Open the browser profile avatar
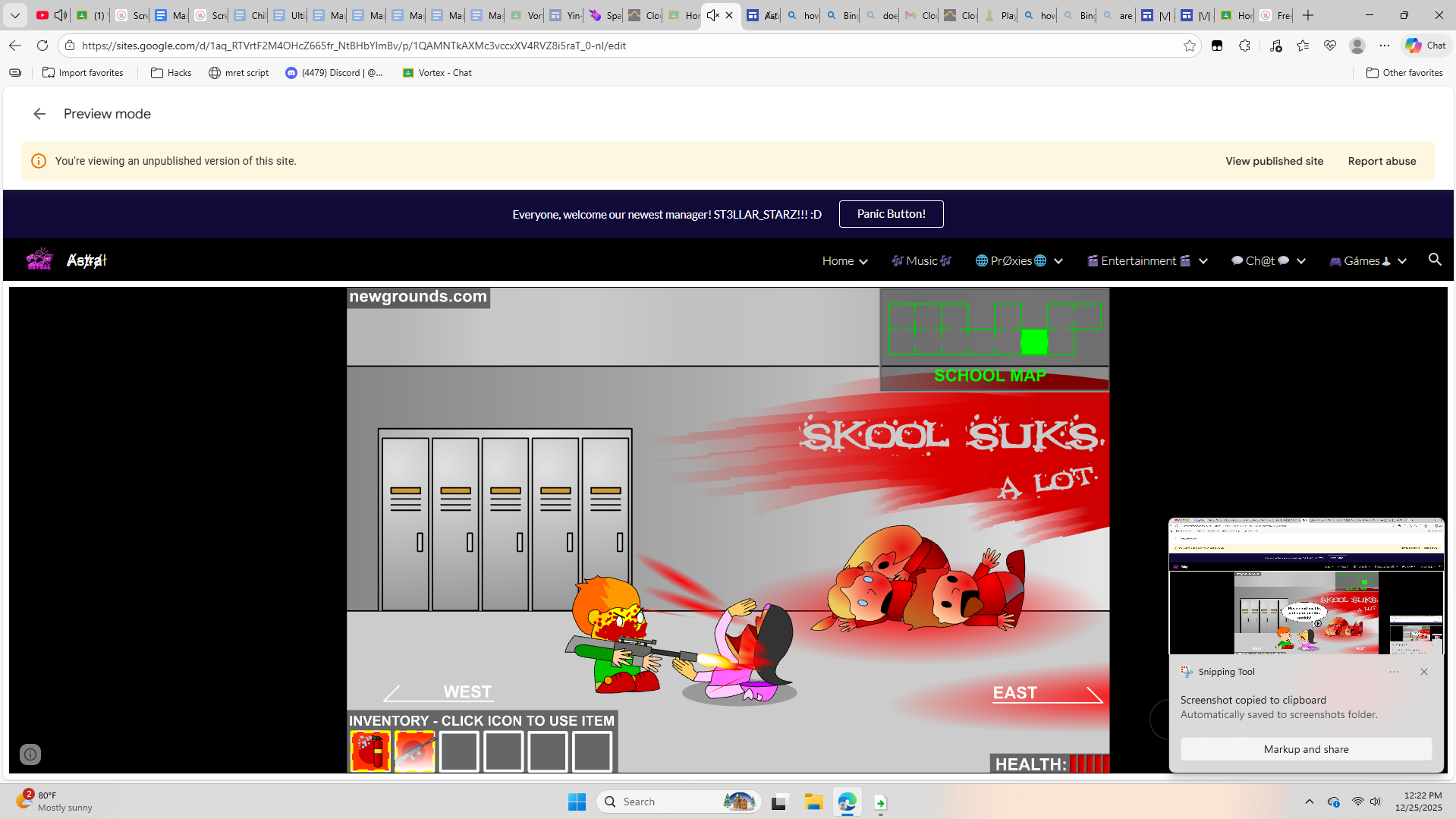This screenshot has width=1456, height=819. click(x=1357, y=46)
